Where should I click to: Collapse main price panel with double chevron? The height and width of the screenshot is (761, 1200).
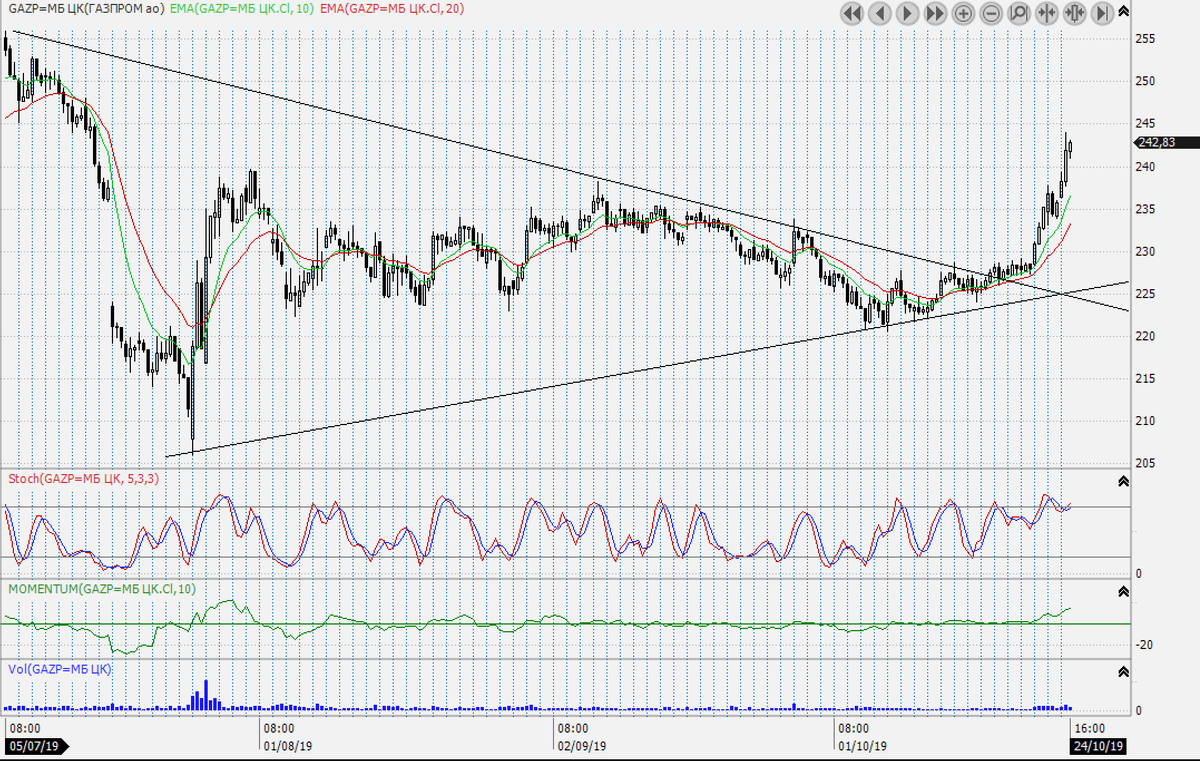(1123, 12)
